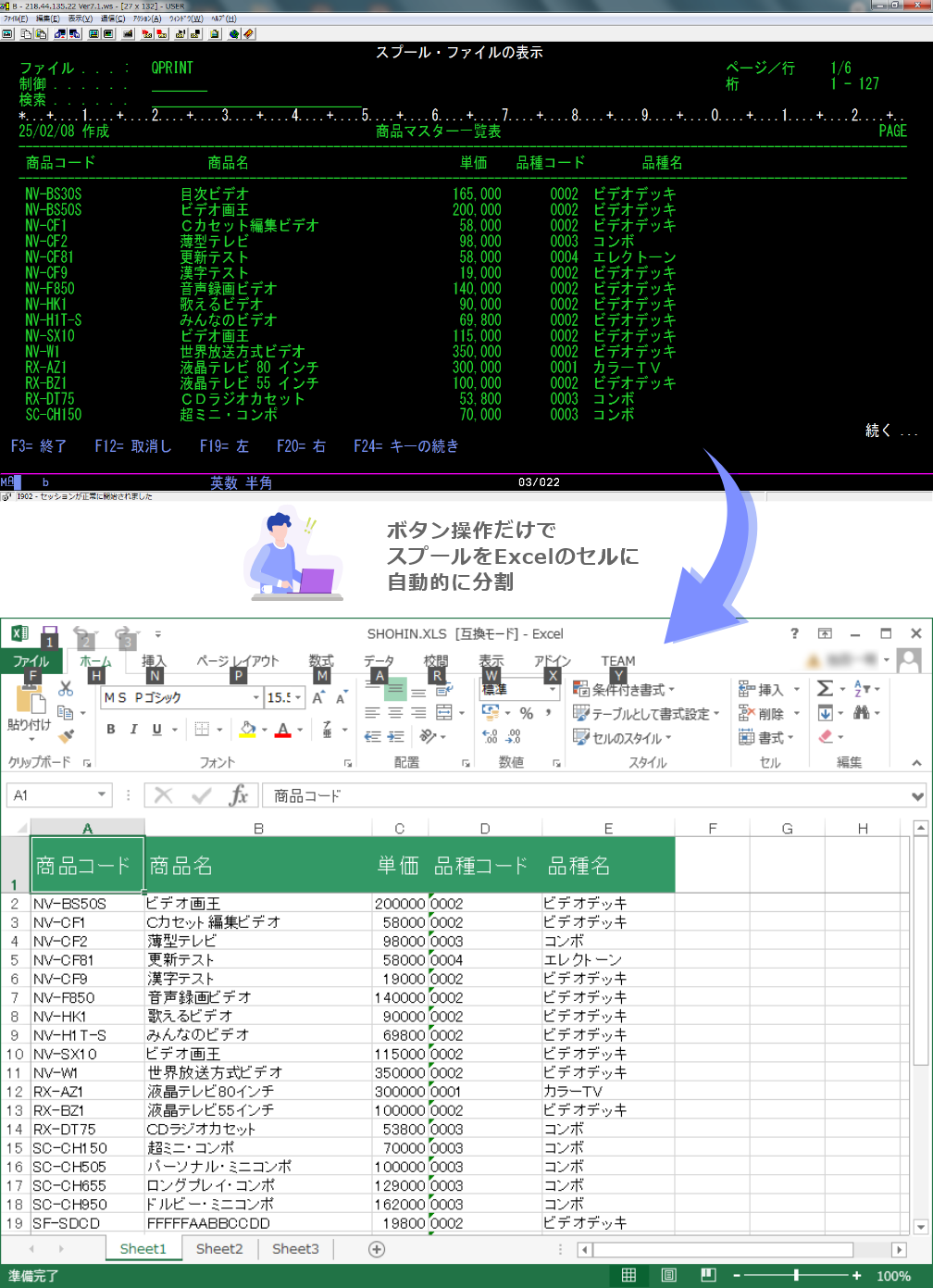Click the Format Painter brush icon
The width and height of the screenshot is (933, 1288).
click(65, 736)
